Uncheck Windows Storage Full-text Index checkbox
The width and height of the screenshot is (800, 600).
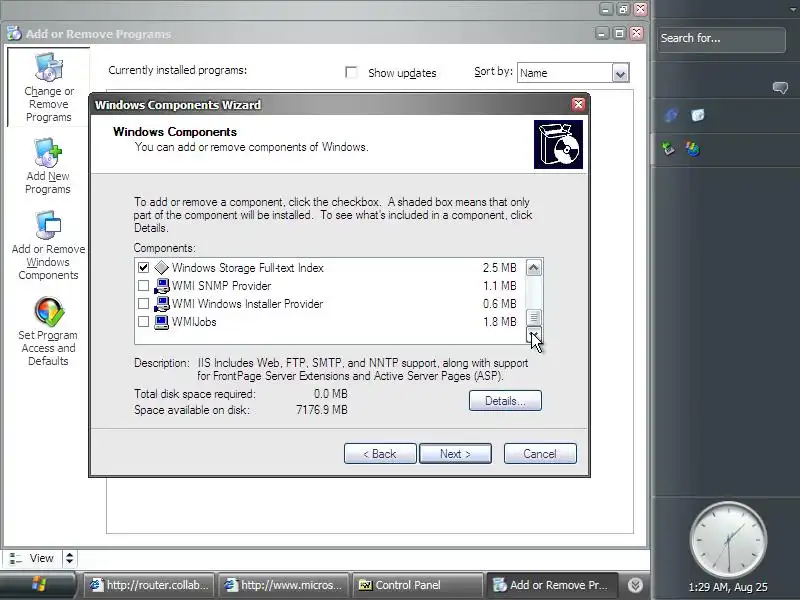(143, 267)
